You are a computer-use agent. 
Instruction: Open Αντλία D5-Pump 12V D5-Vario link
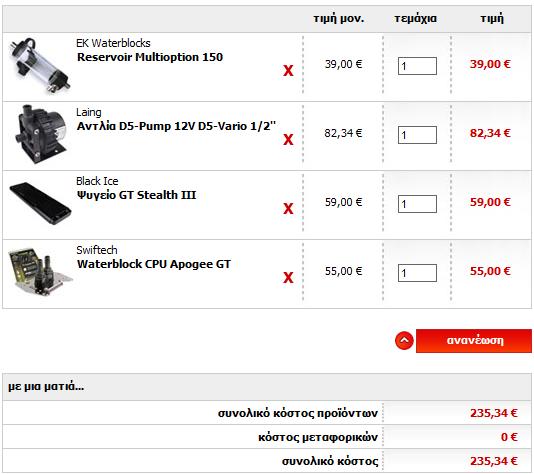click(176, 126)
